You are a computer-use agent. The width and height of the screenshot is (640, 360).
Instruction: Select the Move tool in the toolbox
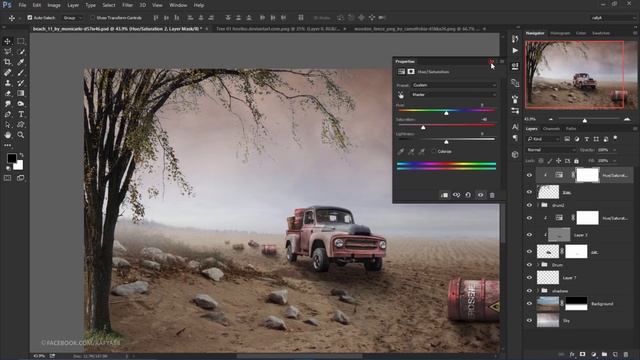(8, 41)
